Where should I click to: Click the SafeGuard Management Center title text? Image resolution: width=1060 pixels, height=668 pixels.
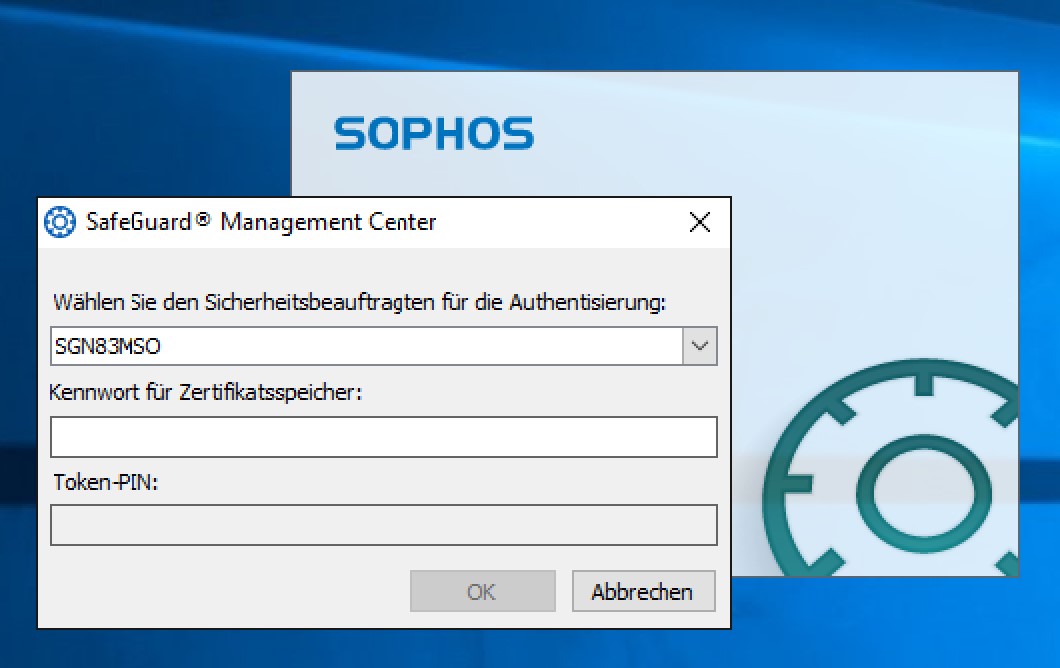tap(261, 222)
